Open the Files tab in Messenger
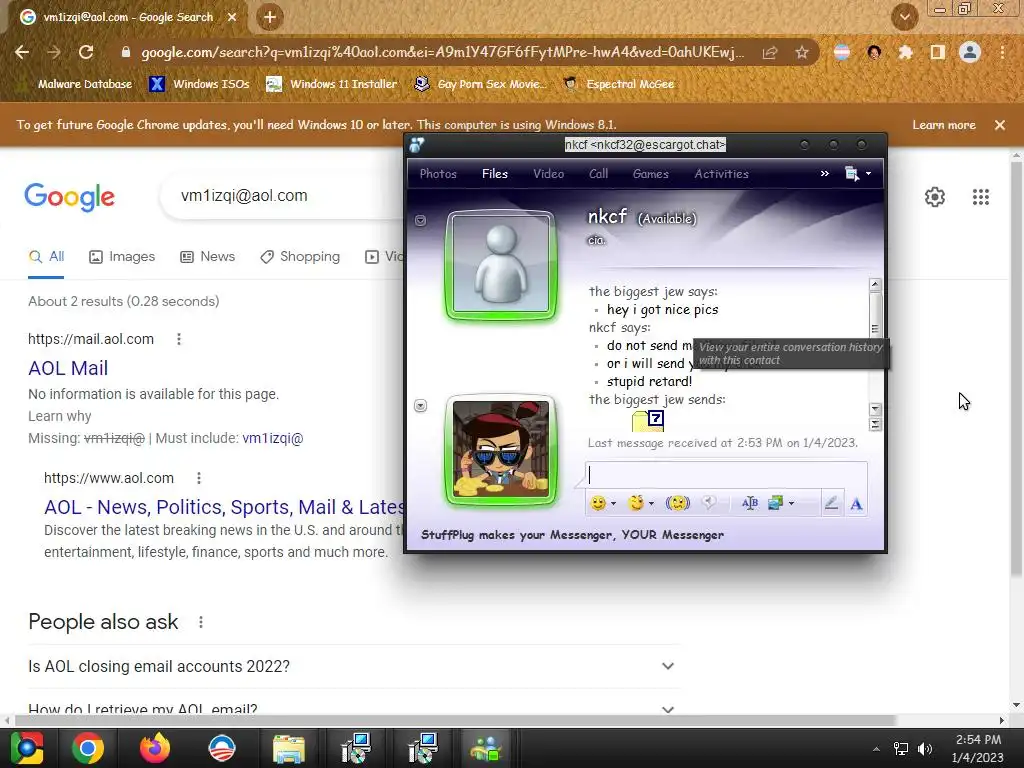The width and height of the screenshot is (1024, 768). (494, 174)
